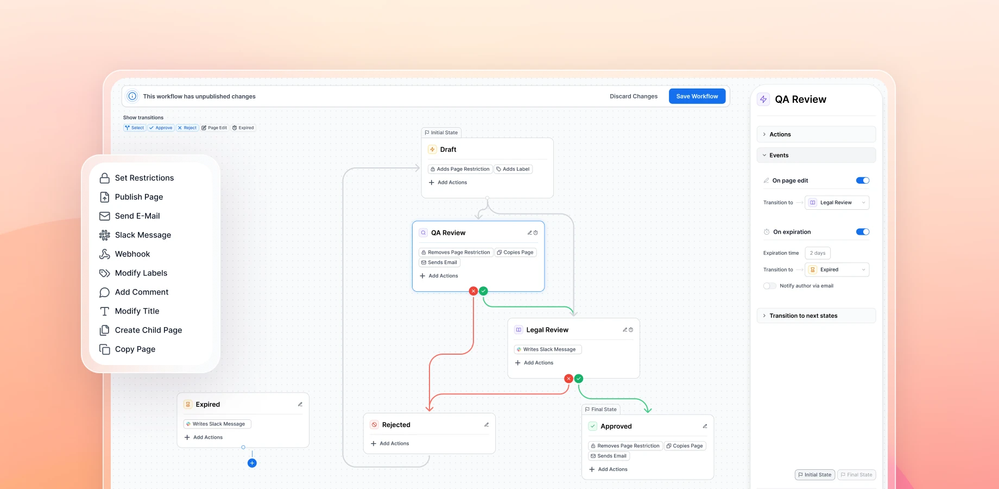Click the green approve connector under QA Review
Viewport: 999px width, 489px height.
click(x=484, y=291)
